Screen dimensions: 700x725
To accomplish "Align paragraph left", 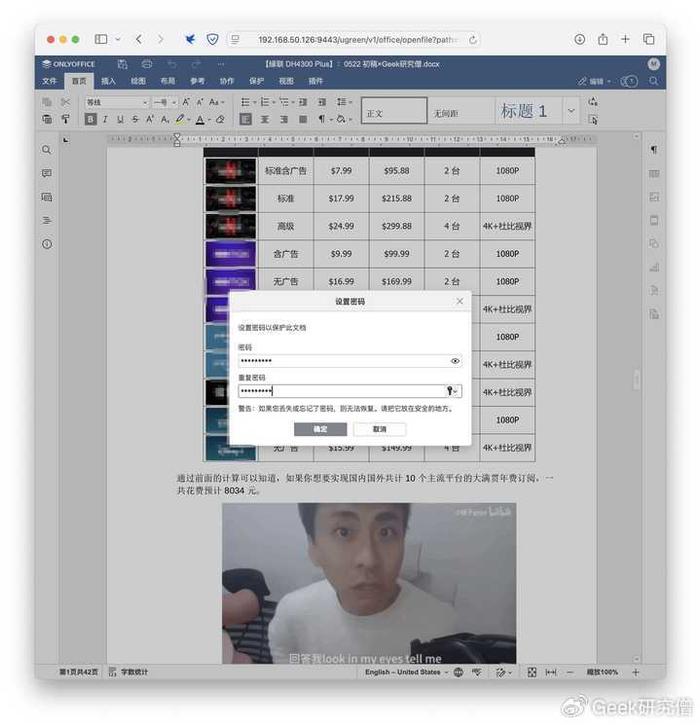I will (x=246, y=119).
